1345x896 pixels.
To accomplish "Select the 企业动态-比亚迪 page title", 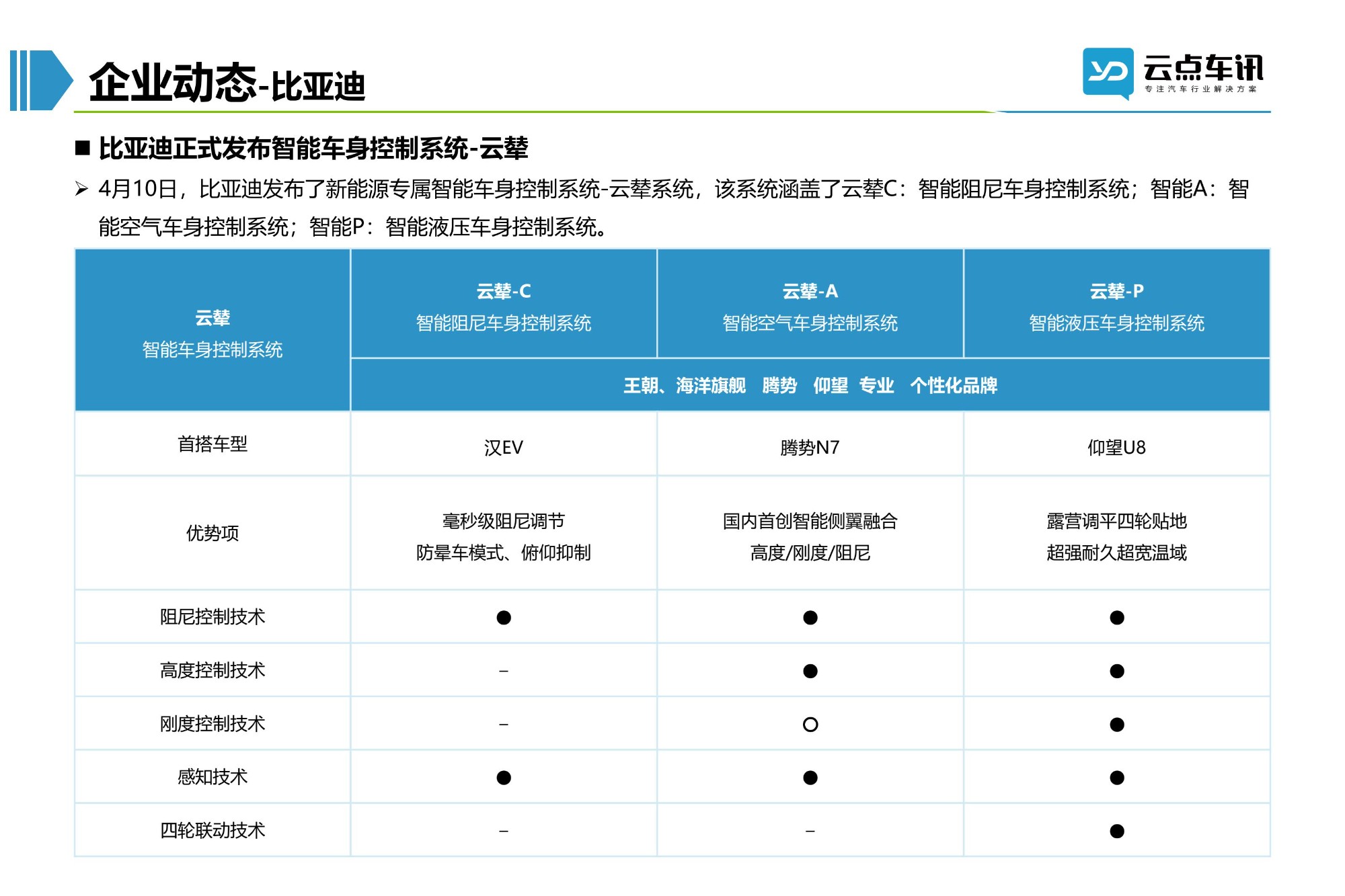I will 227,83.
